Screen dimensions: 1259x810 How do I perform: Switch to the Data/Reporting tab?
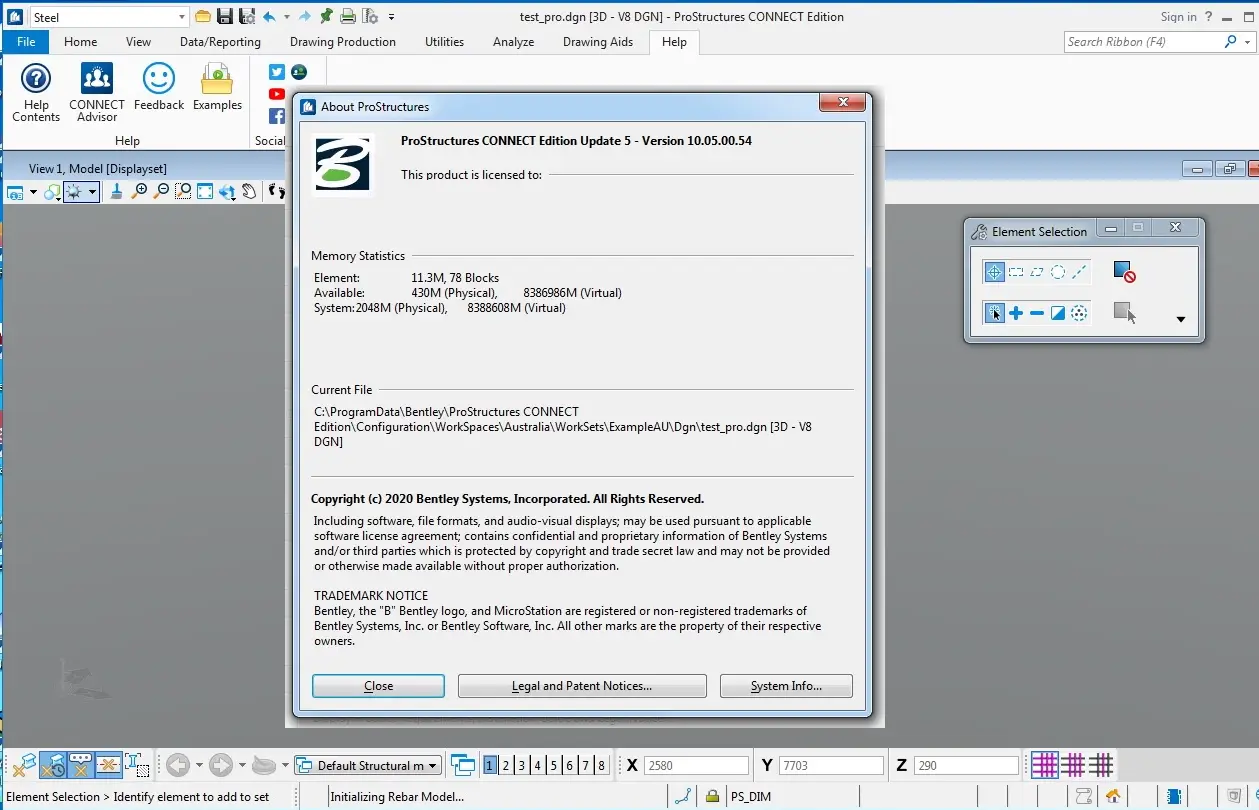220,42
